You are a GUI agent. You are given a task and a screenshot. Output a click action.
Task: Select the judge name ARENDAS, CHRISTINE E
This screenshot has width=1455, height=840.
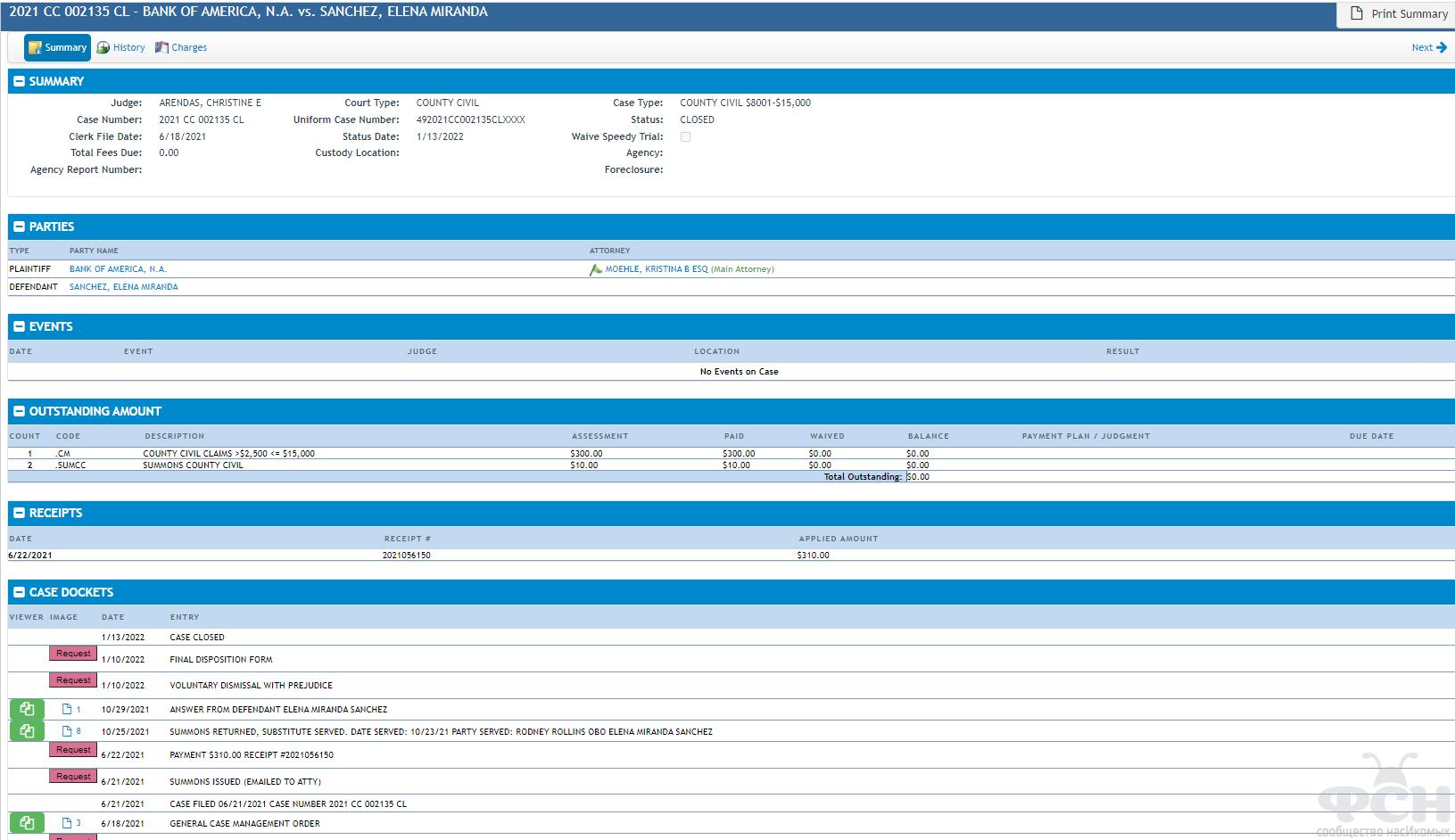[x=210, y=103]
